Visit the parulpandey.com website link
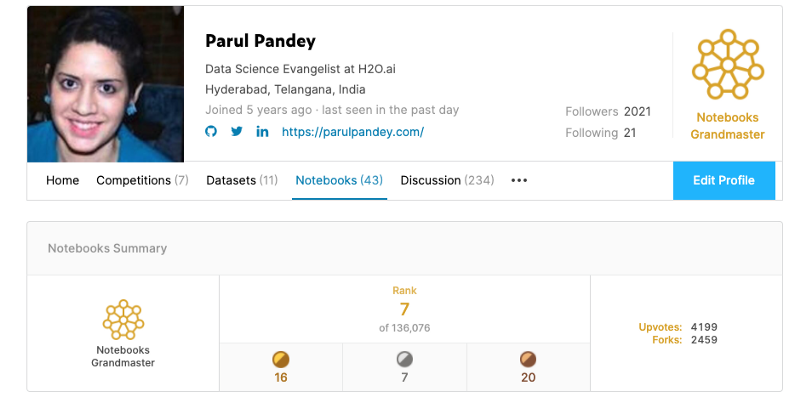Viewport: 800px width, 402px height. pyautogui.click(x=353, y=132)
